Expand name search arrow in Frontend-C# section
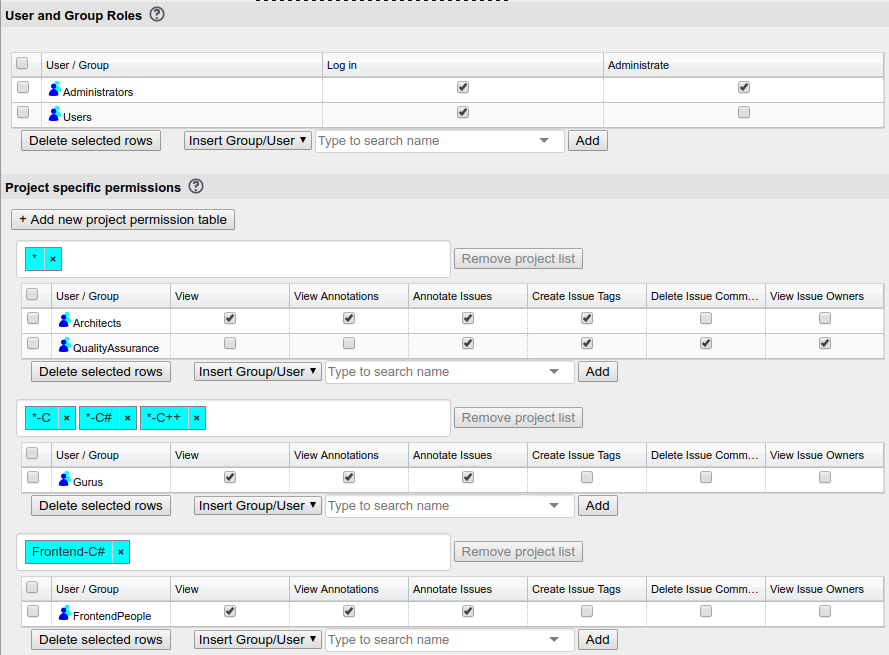The image size is (889, 655). tap(554, 640)
